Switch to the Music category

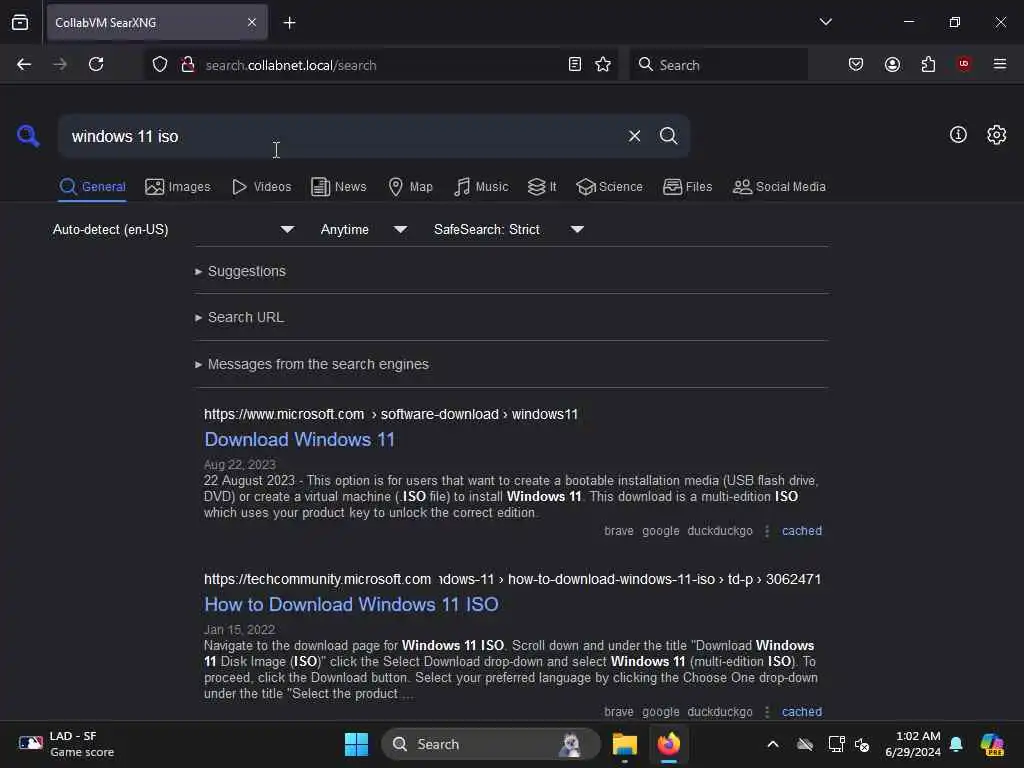tap(481, 187)
